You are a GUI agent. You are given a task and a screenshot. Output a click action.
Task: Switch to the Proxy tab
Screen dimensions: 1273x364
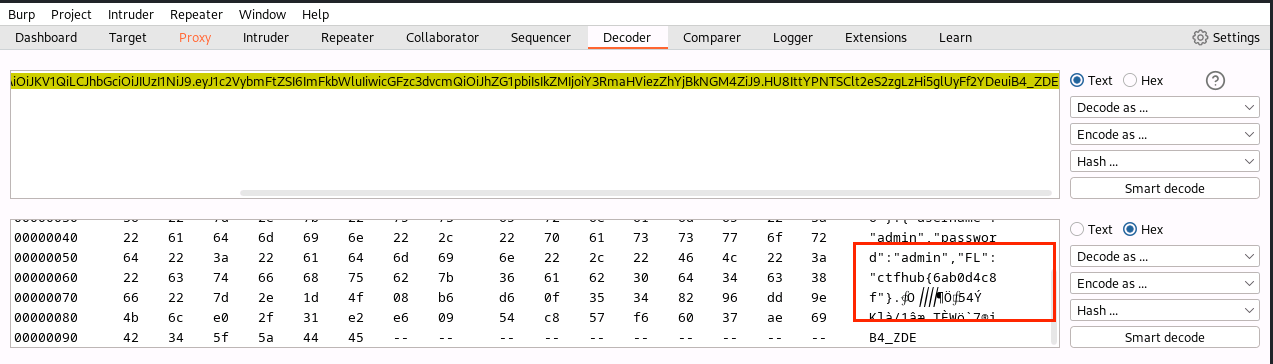[195, 38]
